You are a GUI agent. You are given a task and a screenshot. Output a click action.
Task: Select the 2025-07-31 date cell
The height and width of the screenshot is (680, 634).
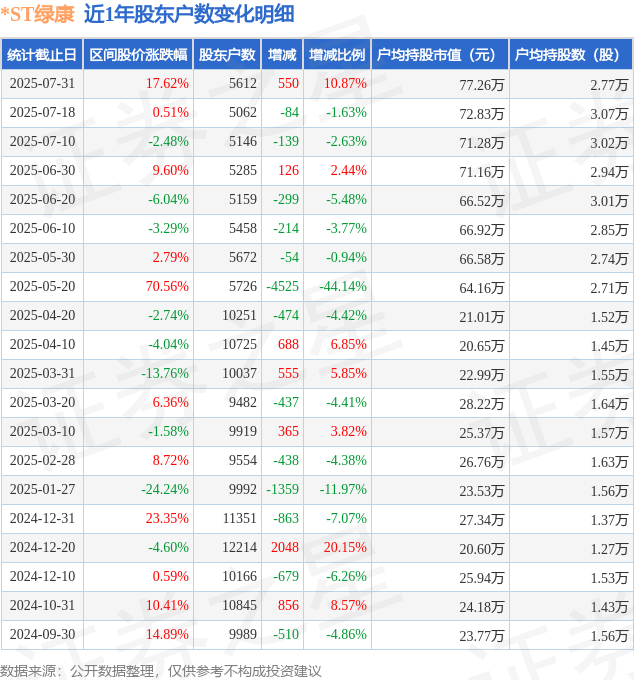tap(42, 84)
